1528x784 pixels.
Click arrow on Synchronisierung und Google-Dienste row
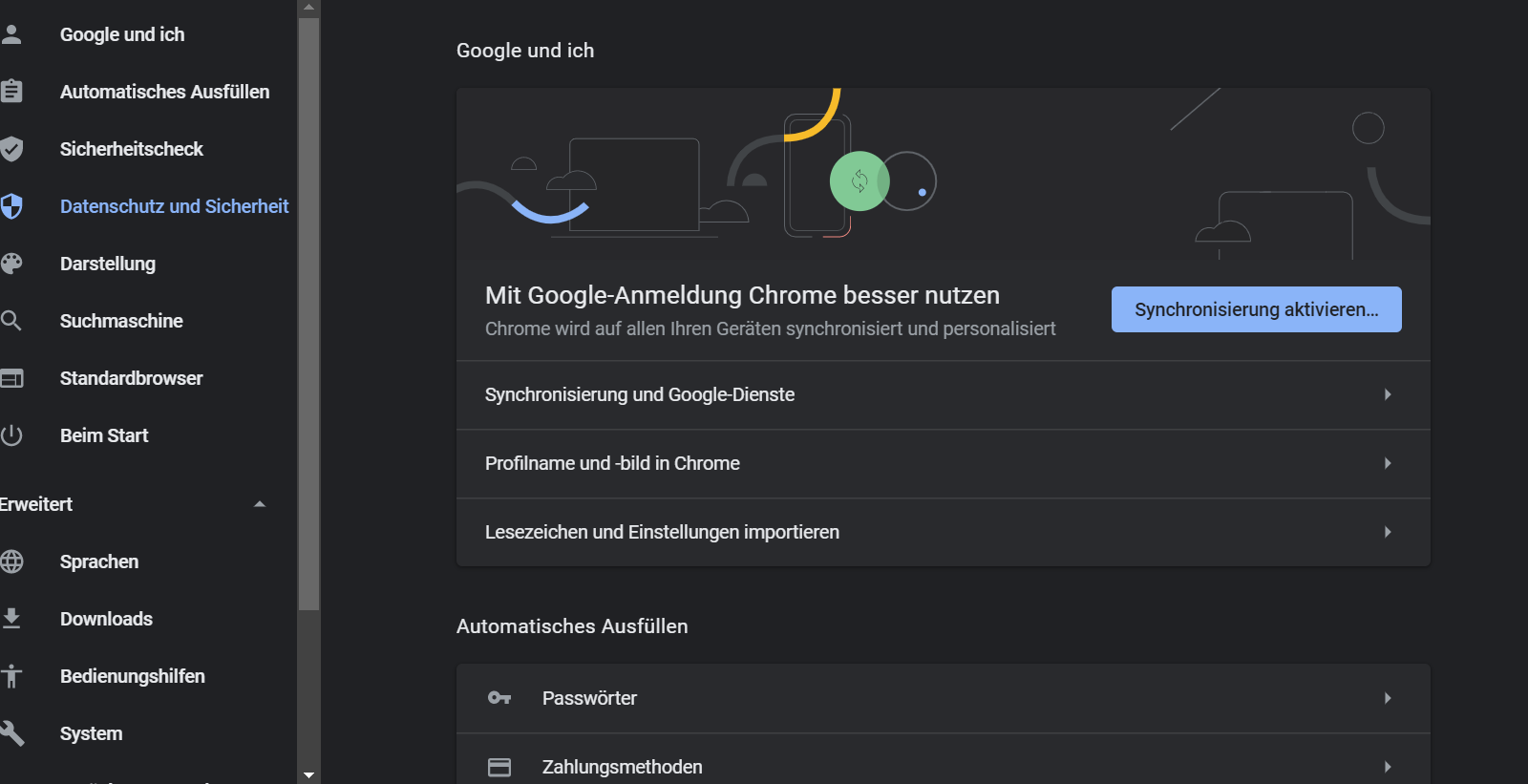[1388, 394]
